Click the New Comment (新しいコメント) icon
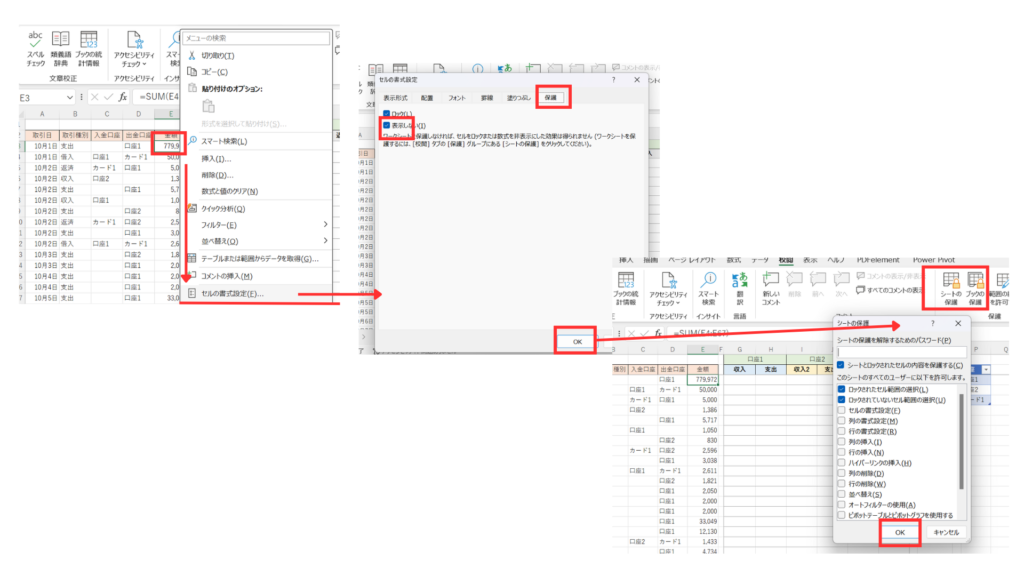The width and height of the screenshot is (1024, 576). pyautogui.click(x=770, y=286)
